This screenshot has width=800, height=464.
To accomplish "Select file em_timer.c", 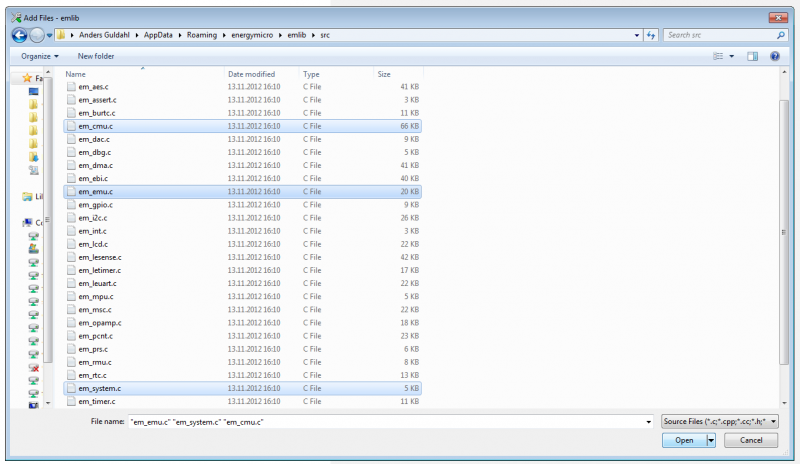I will [x=242, y=401].
